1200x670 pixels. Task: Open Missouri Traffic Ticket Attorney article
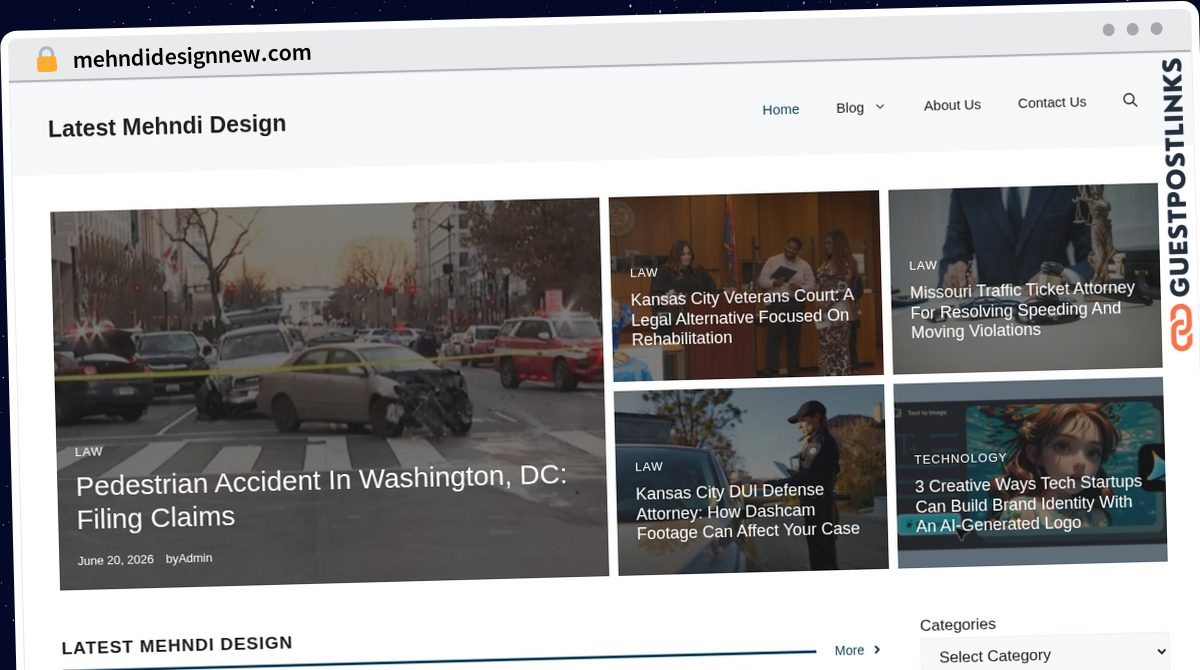(1022, 310)
